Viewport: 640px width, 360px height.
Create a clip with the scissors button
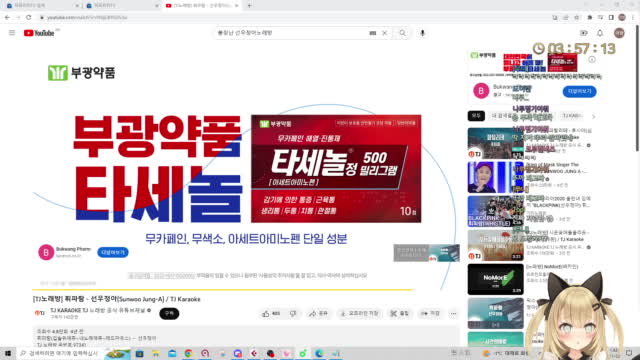click(400, 313)
